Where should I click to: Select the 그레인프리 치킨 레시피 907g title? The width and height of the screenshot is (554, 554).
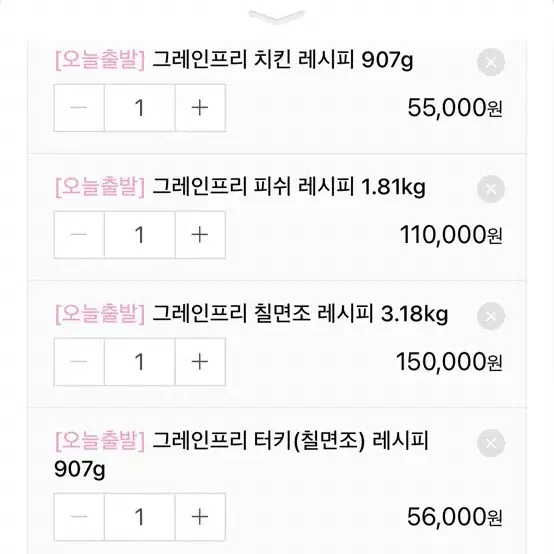pos(283,60)
